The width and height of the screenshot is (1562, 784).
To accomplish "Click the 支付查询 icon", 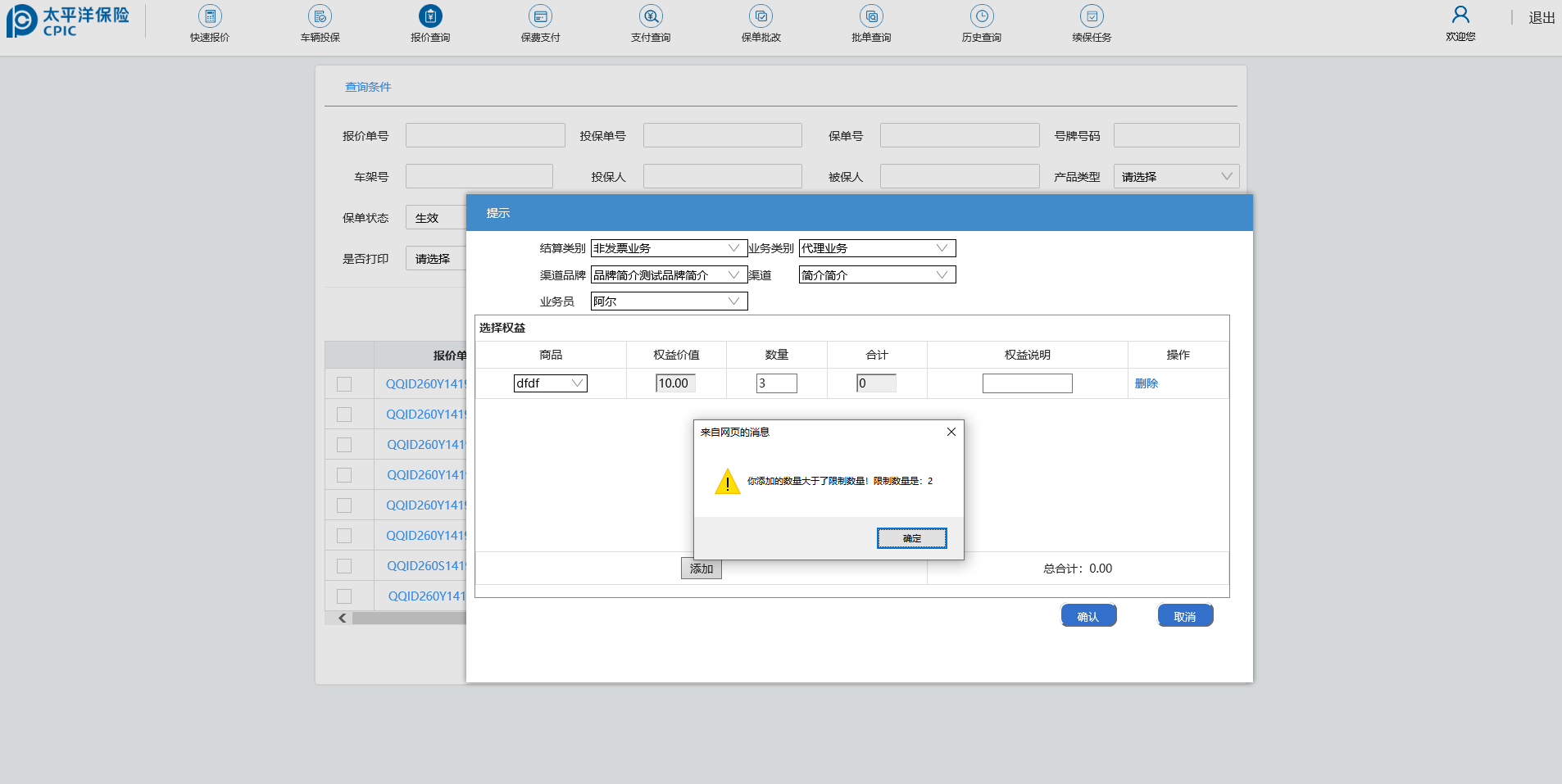I will (651, 16).
